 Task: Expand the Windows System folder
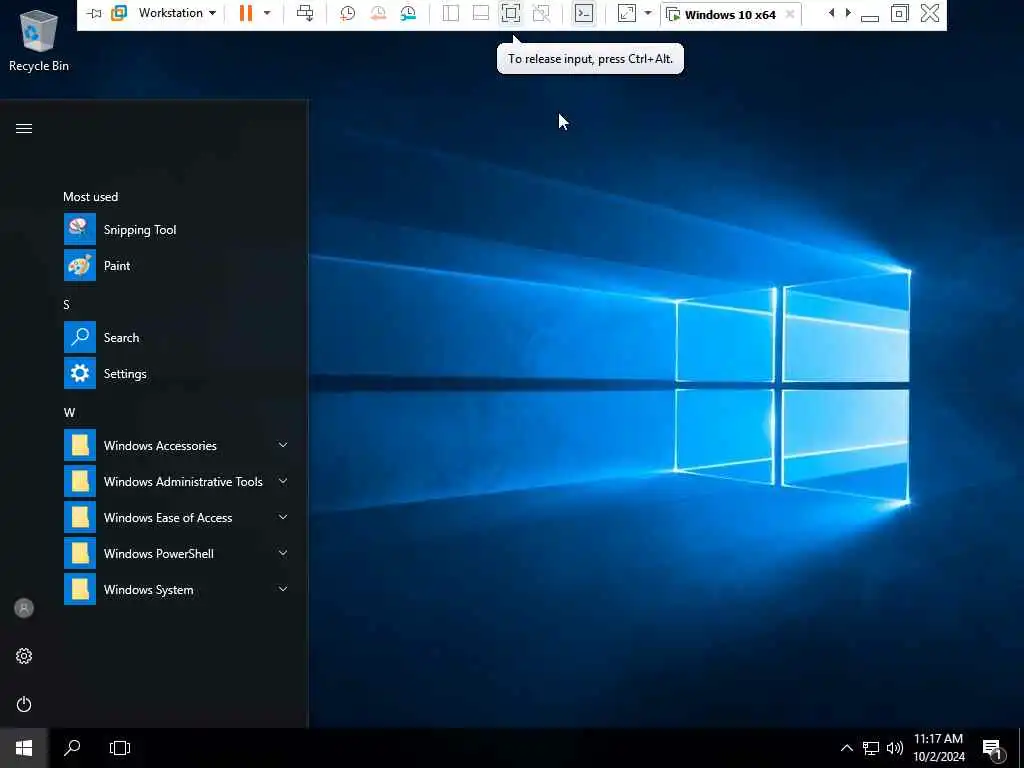(x=178, y=588)
